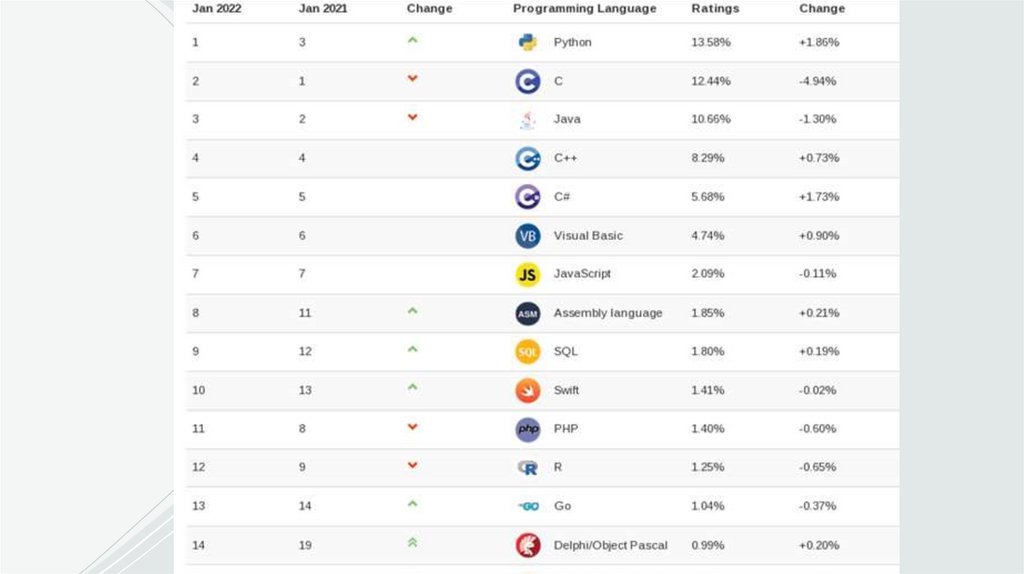Click the R language logo icon
The height and width of the screenshot is (574, 1024).
tap(527, 468)
